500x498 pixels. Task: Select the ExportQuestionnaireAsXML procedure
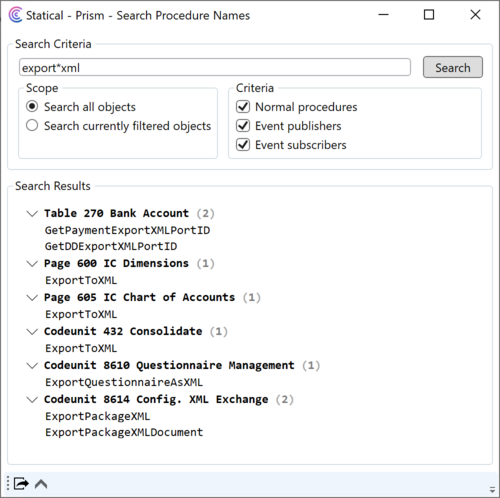pyautogui.click(x=124, y=382)
